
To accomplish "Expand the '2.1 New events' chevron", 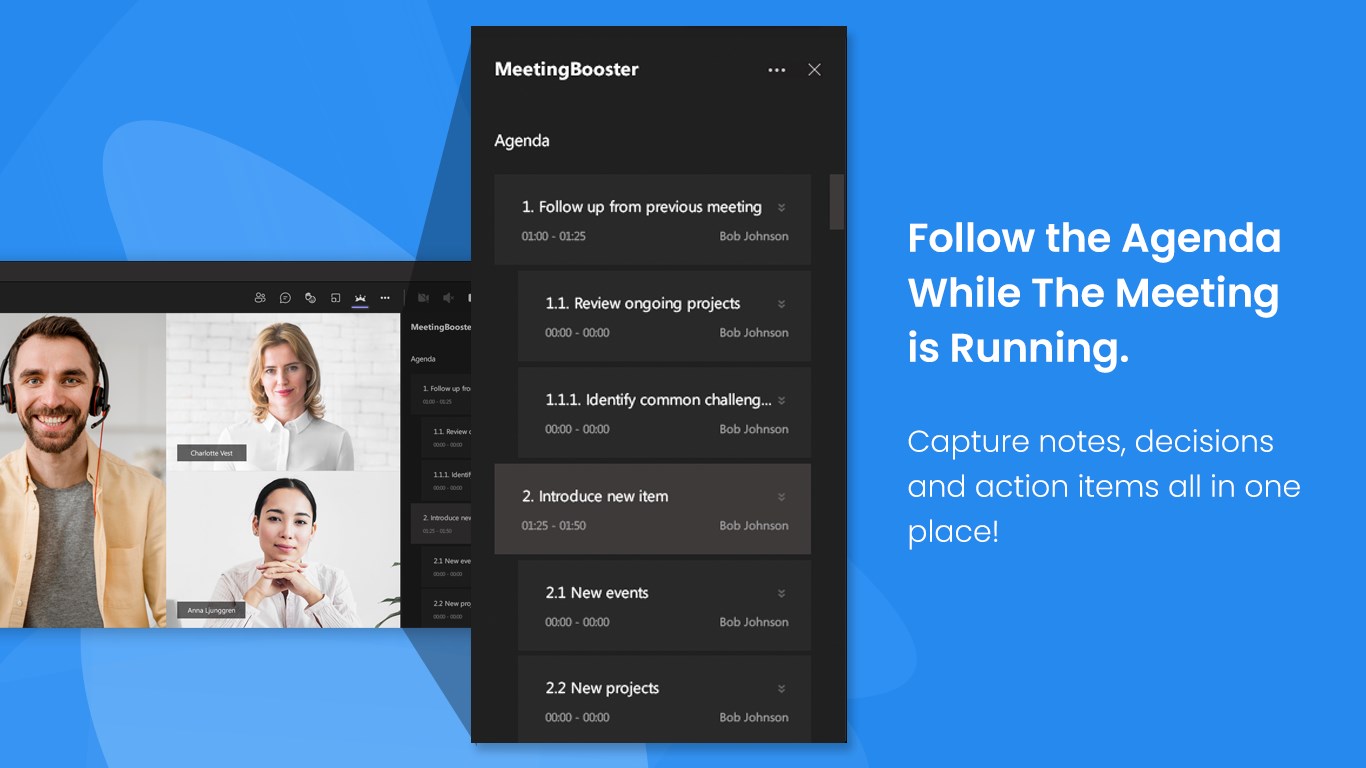I will 781,593.
